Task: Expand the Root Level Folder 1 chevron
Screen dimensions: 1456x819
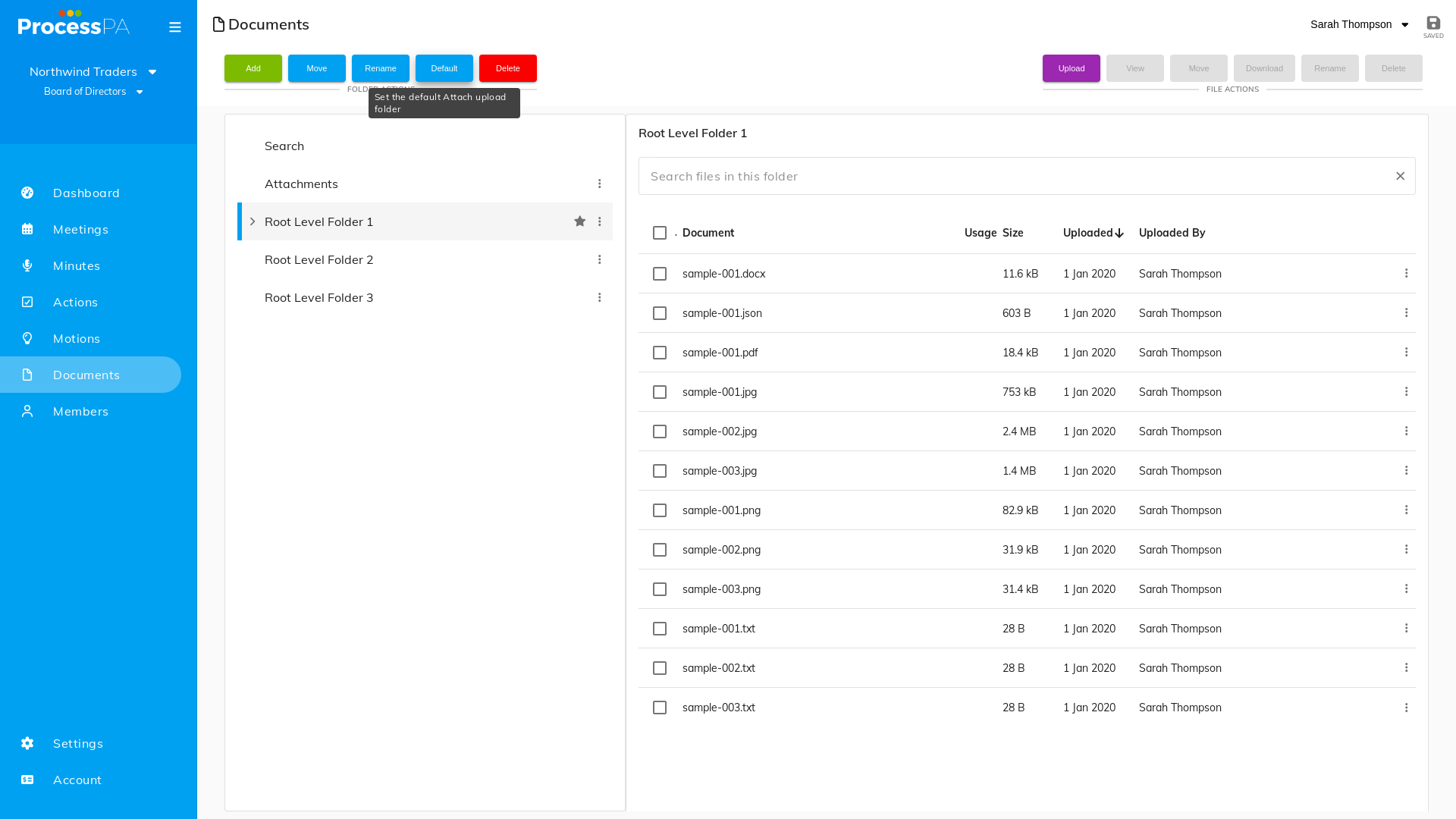Action: pos(253,221)
